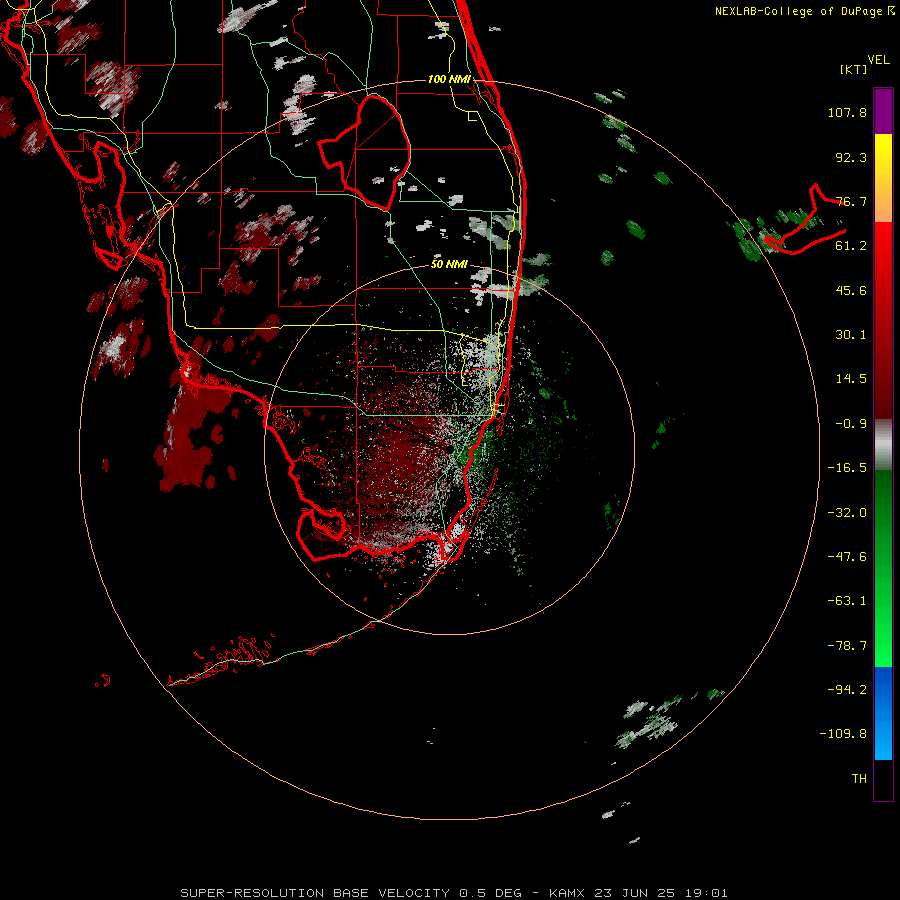Click the NEXLAB-College of DuPage watermark text

(x=804, y=11)
